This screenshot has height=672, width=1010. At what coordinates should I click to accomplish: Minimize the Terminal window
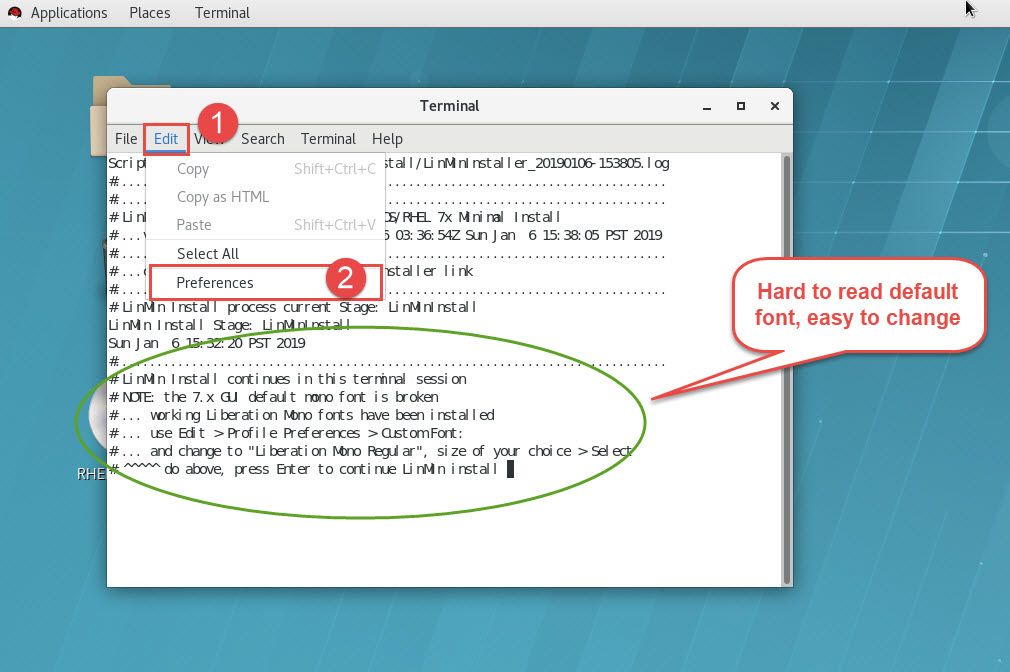[x=708, y=106]
